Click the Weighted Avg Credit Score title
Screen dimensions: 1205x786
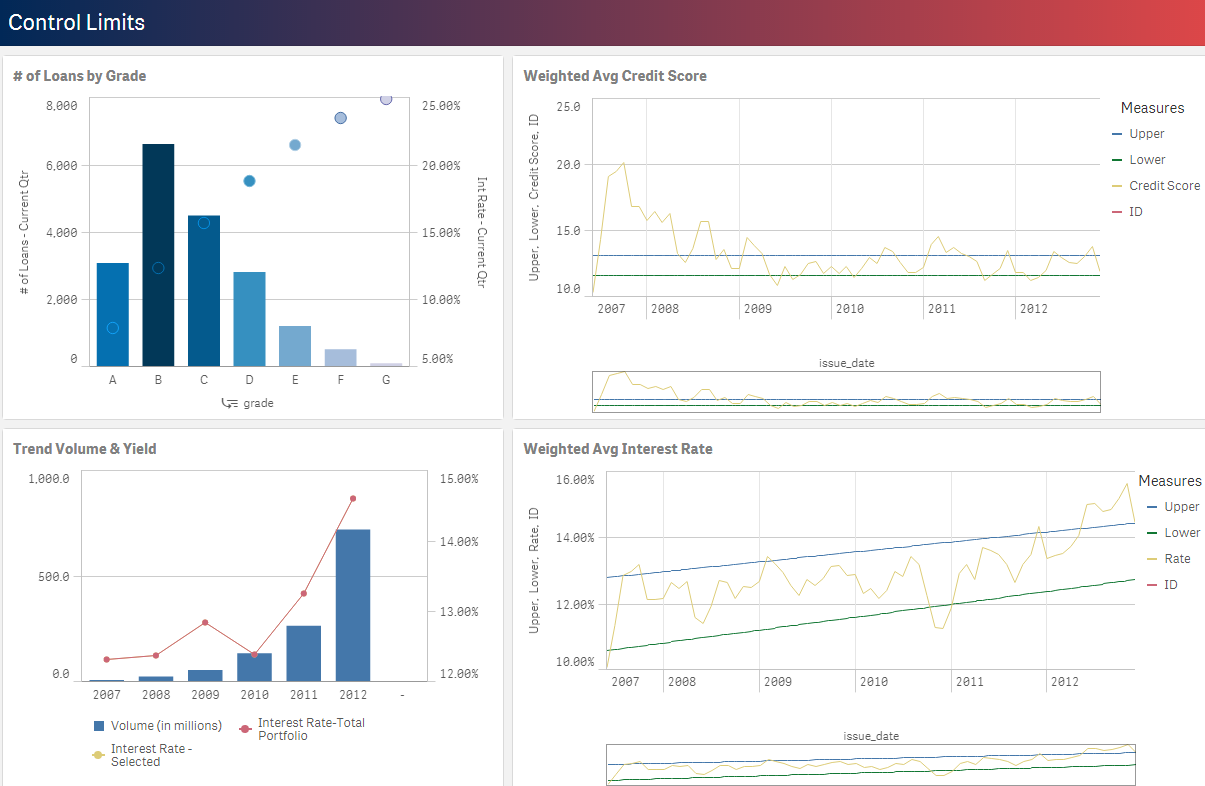pyautogui.click(x=615, y=76)
